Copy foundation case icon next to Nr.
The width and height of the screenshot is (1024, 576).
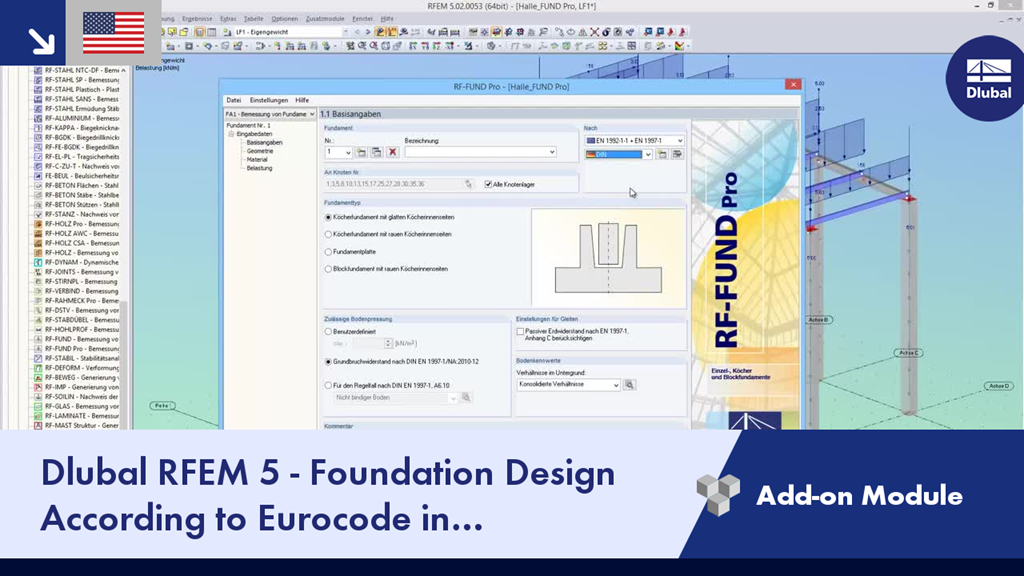click(x=377, y=152)
